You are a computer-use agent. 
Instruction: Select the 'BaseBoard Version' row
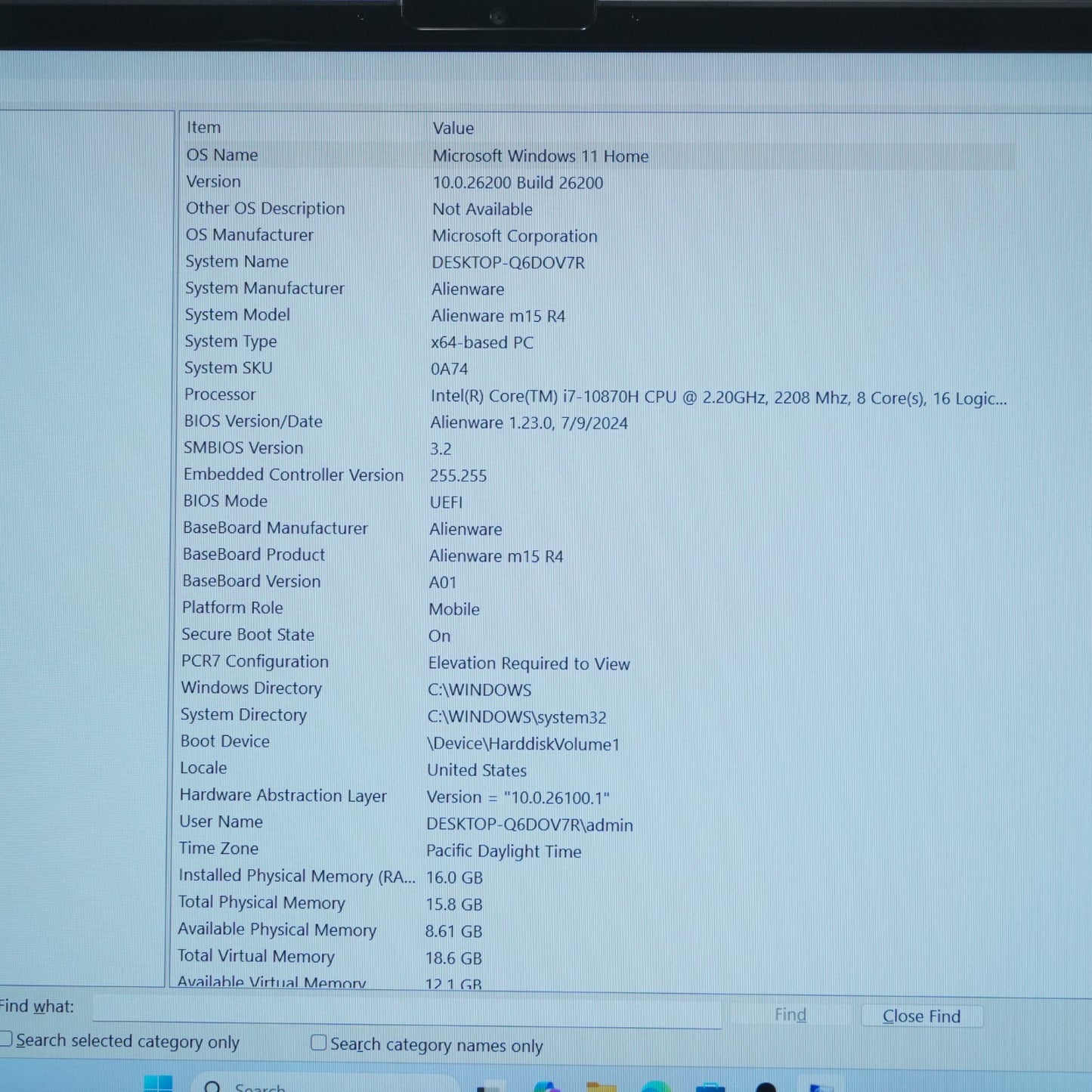point(252,581)
